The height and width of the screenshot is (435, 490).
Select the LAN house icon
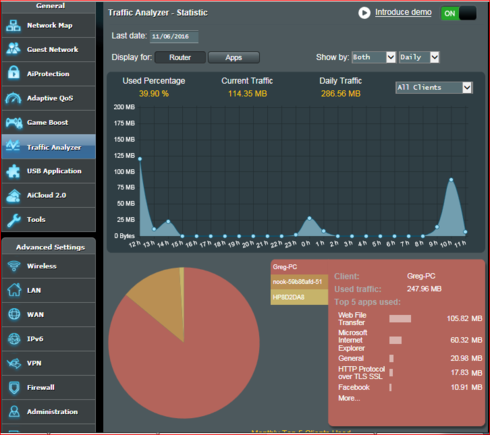pos(14,290)
